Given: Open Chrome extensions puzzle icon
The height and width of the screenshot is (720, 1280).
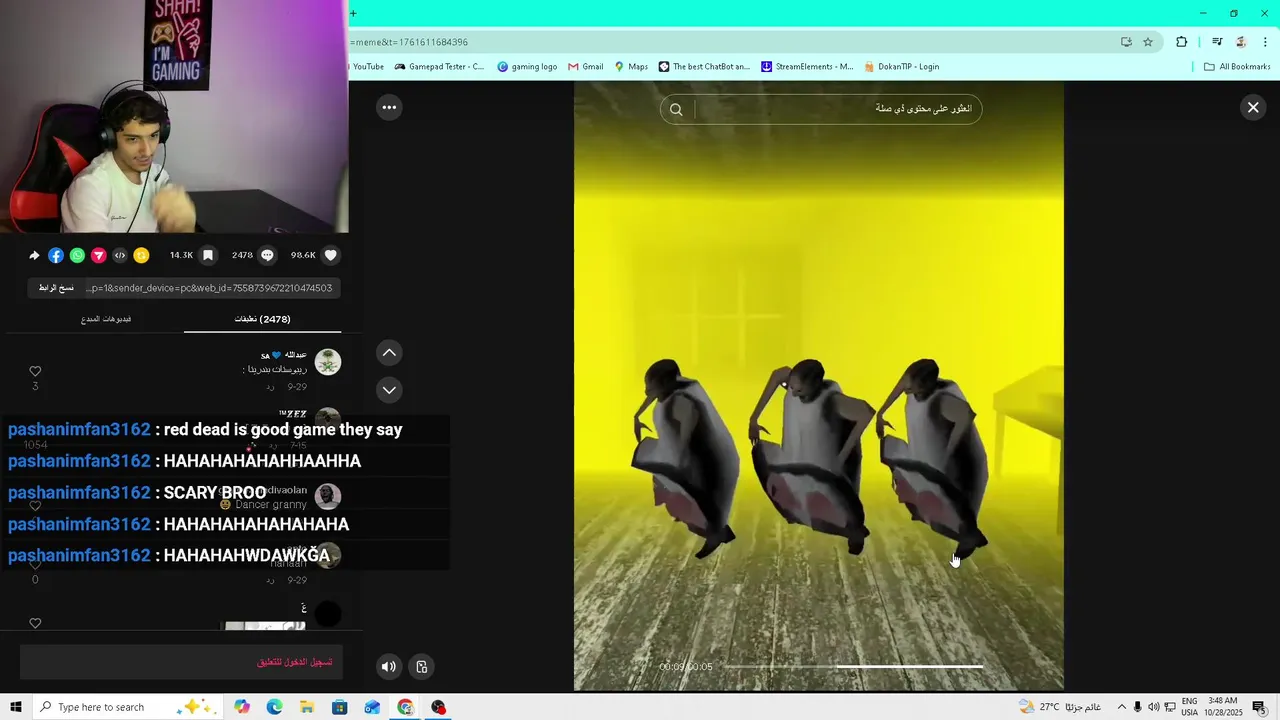Looking at the screenshot, I should click(1182, 42).
